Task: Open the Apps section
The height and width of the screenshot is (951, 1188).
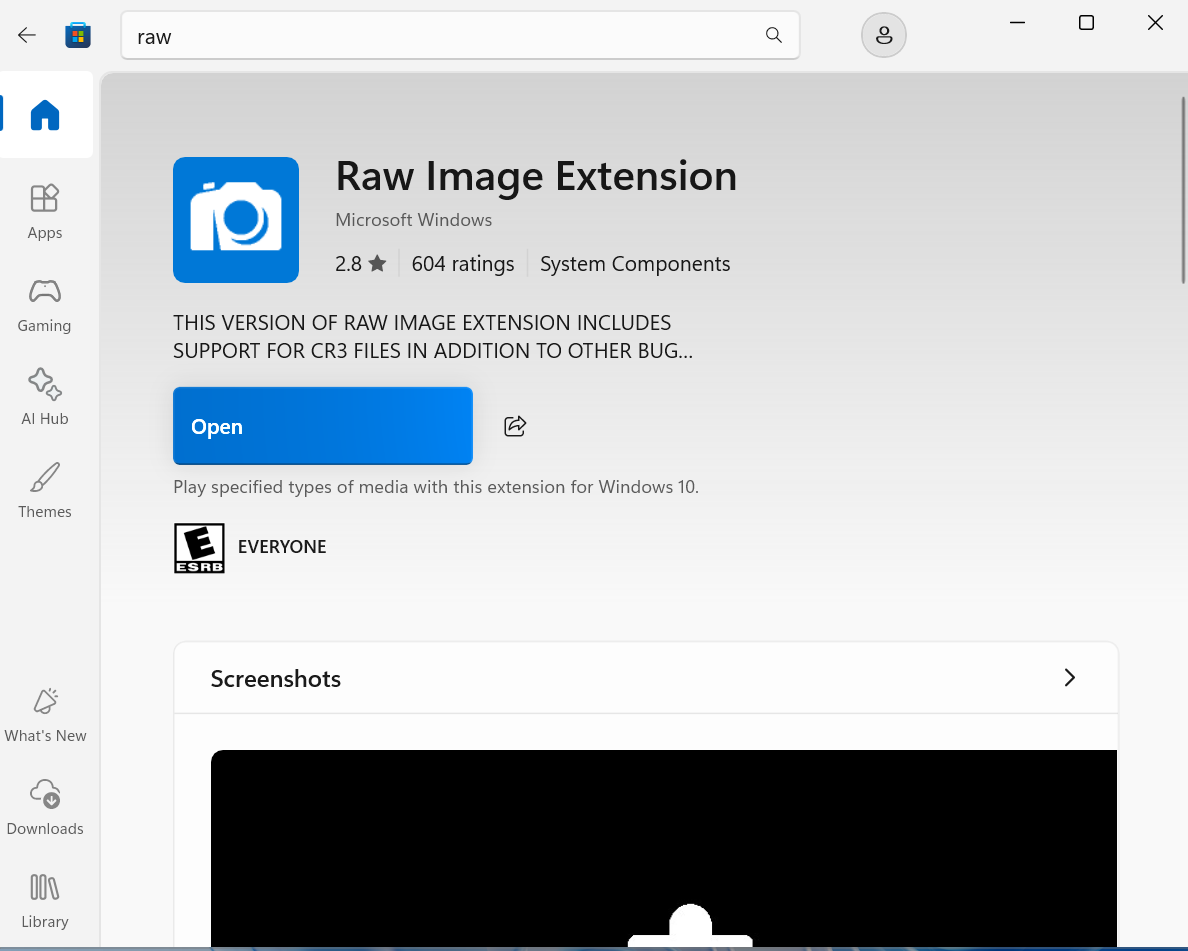Action: pyautogui.click(x=45, y=212)
